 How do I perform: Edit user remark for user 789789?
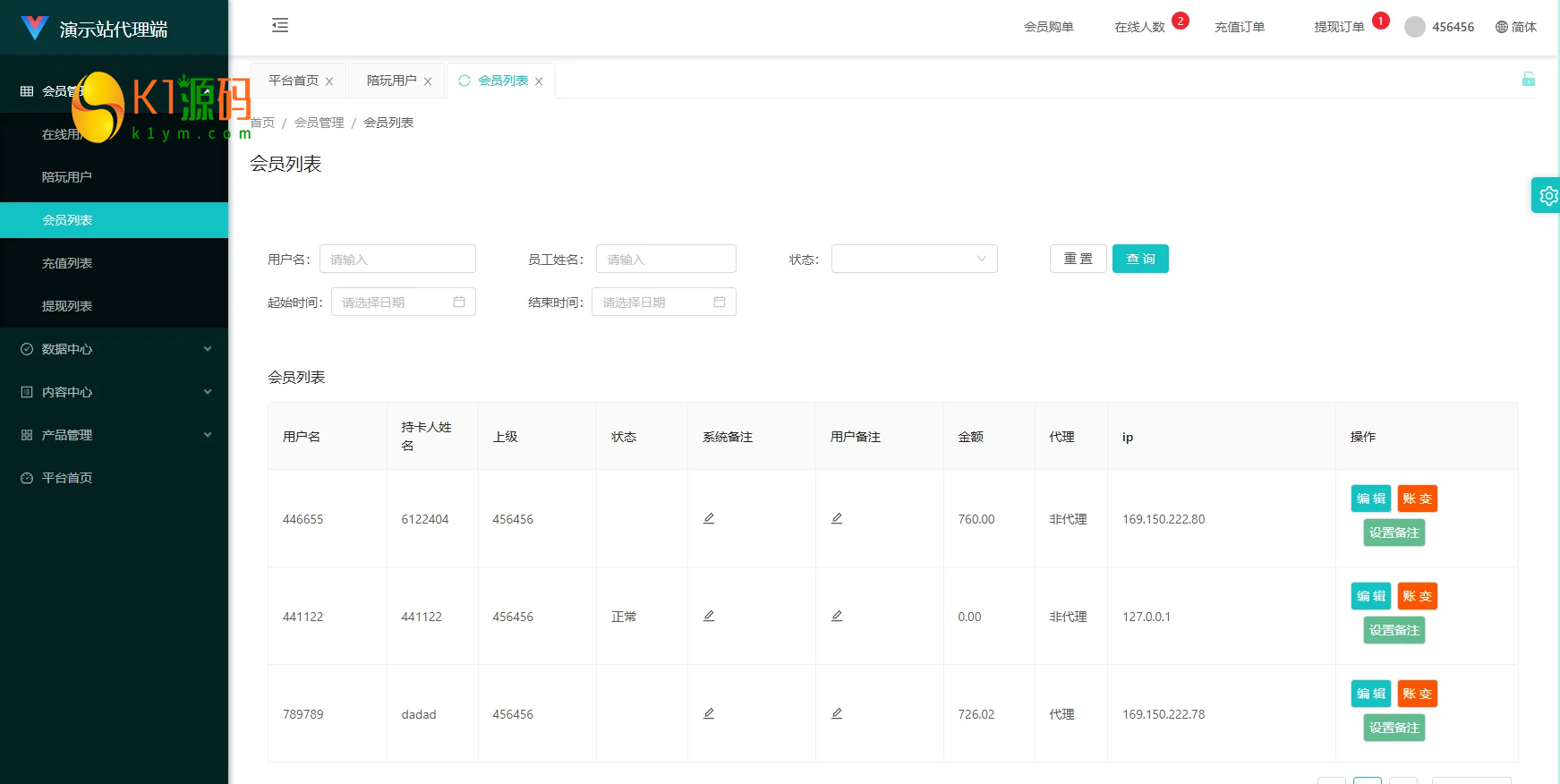[x=837, y=713]
